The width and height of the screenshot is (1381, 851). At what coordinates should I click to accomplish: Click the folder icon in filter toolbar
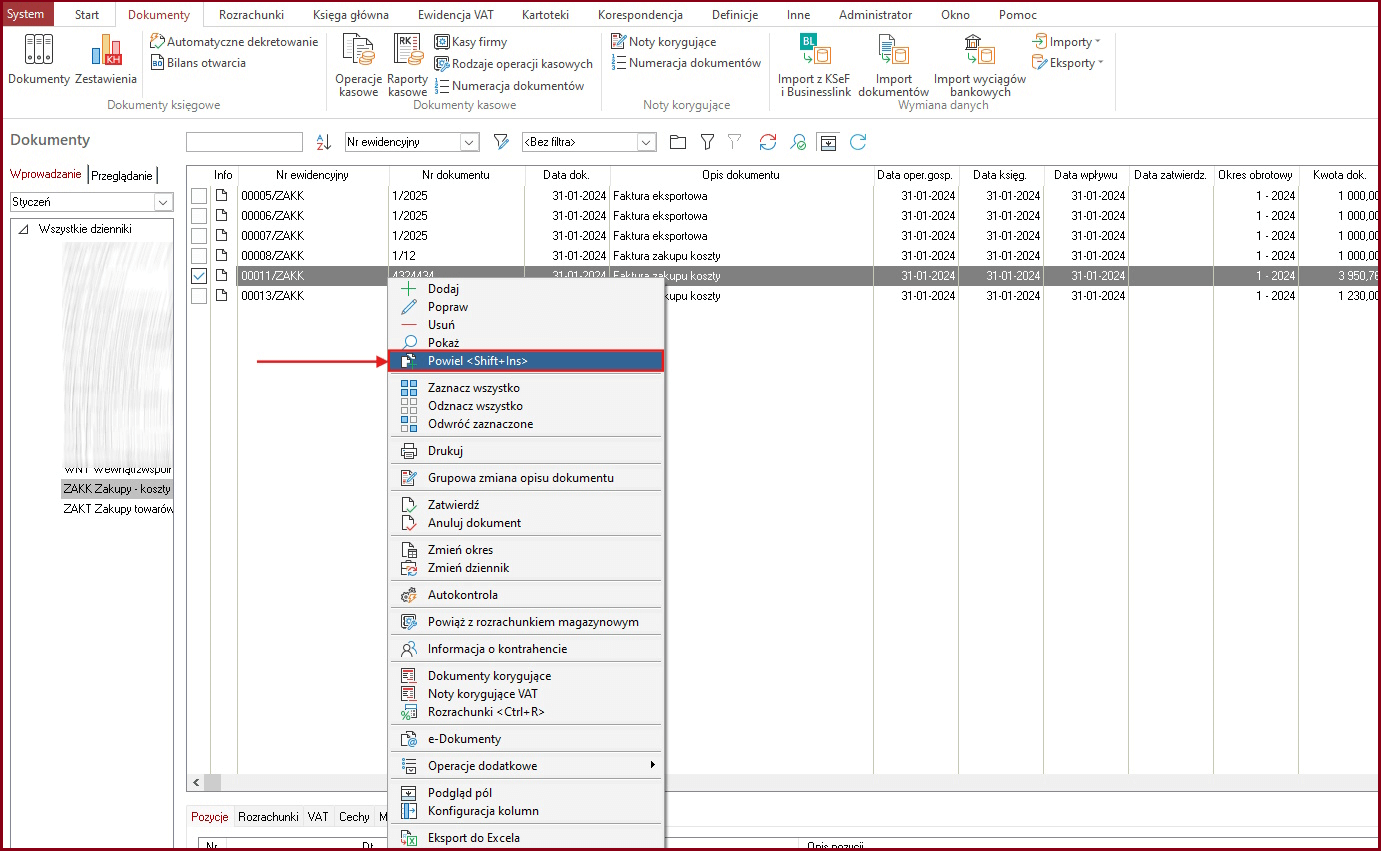(x=678, y=142)
